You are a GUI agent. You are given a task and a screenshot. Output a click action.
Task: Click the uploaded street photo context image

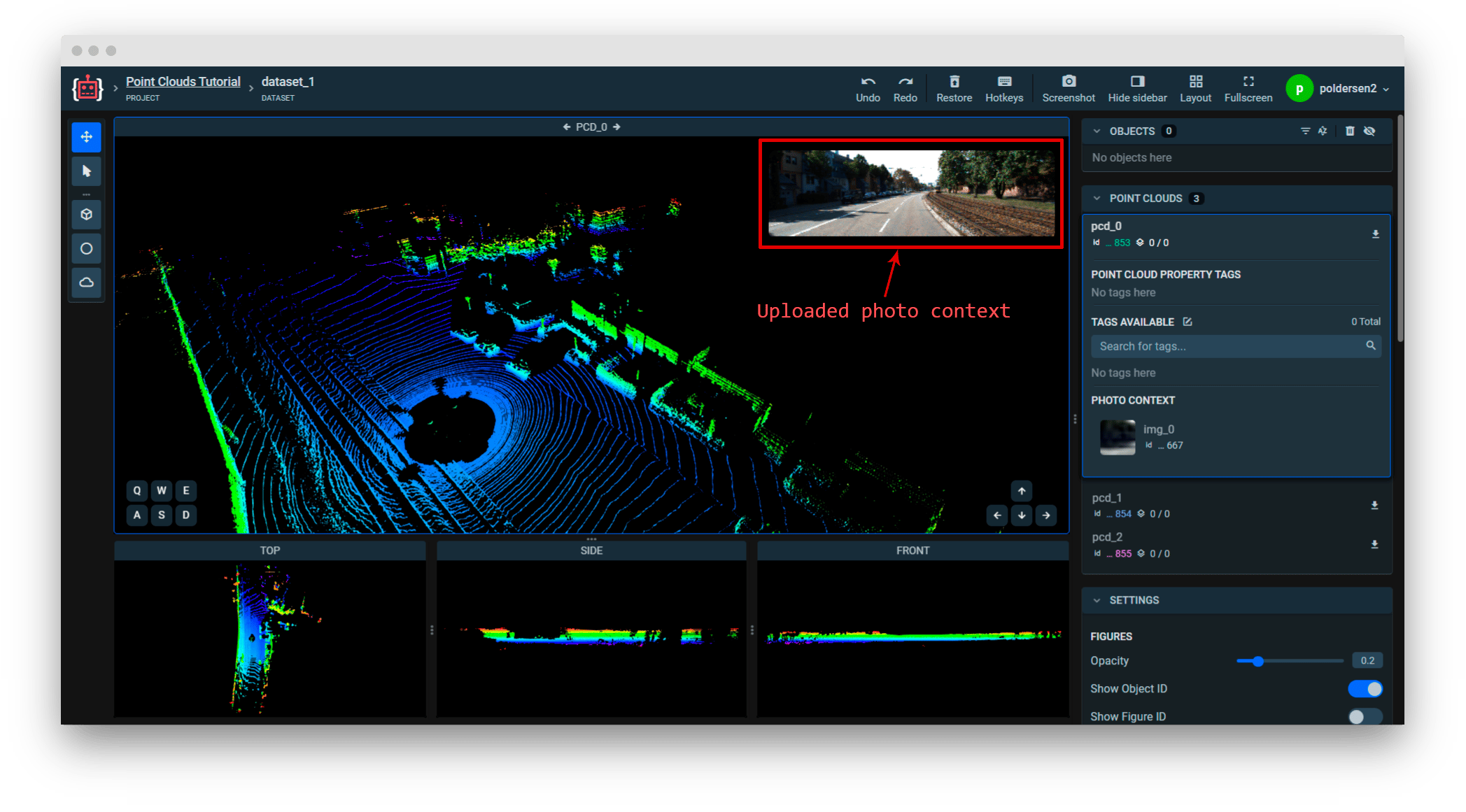tap(911, 194)
